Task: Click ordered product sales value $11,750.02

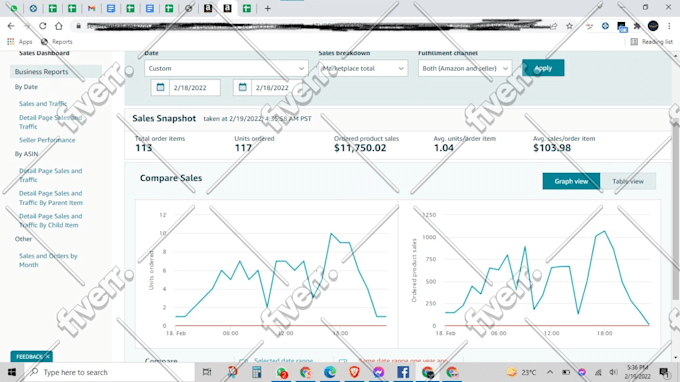Action: point(360,148)
